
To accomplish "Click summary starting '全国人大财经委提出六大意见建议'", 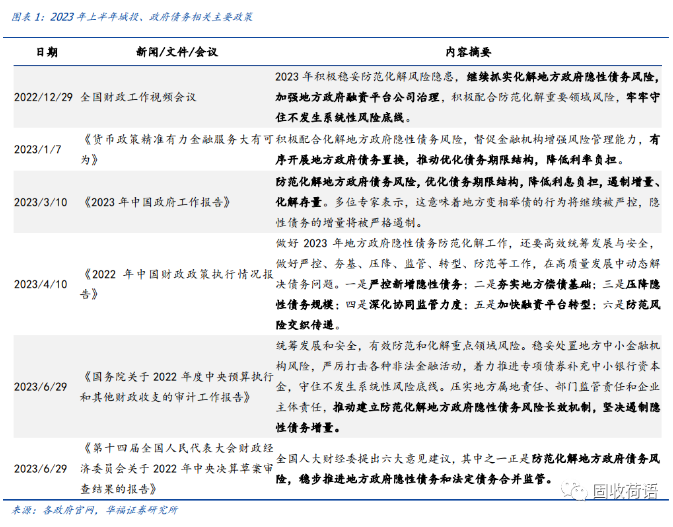I will tap(468, 469).
